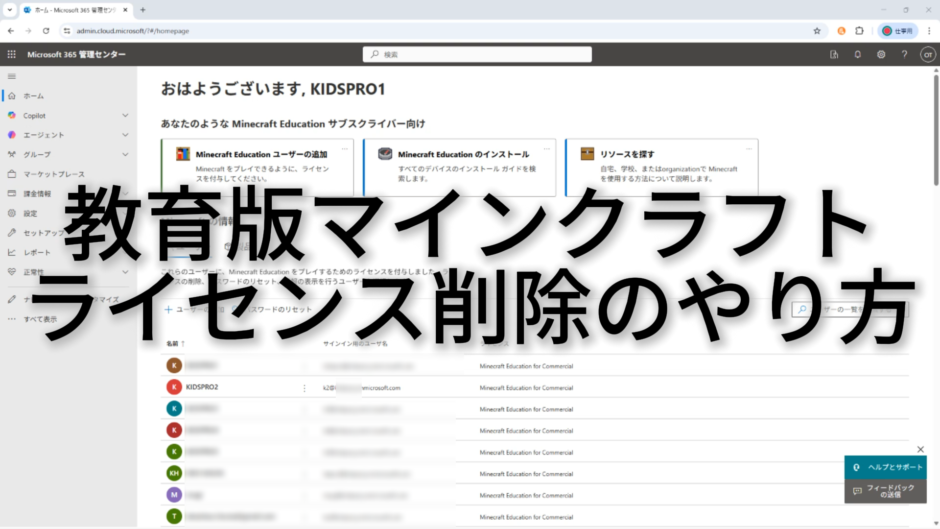Viewport: 940px width, 529px height.
Task: Reload the page with the refresh icon
Action: pos(46,31)
